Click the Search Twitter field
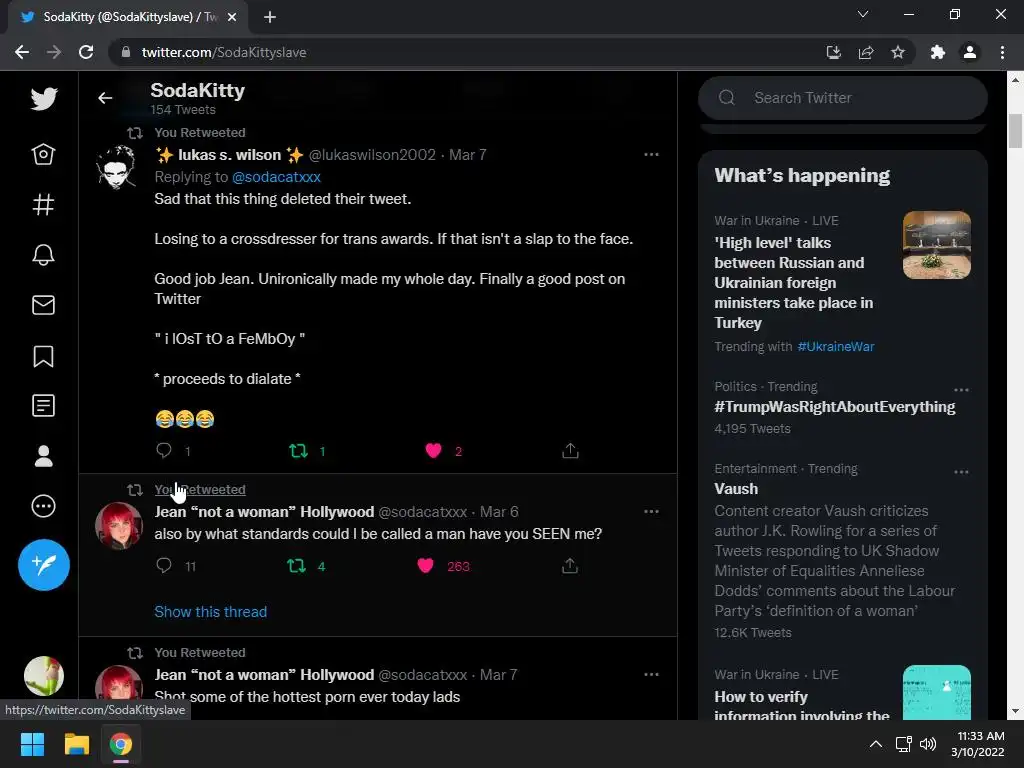The width and height of the screenshot is (1024, 768). pyautogui.click(x=842, y=98)
